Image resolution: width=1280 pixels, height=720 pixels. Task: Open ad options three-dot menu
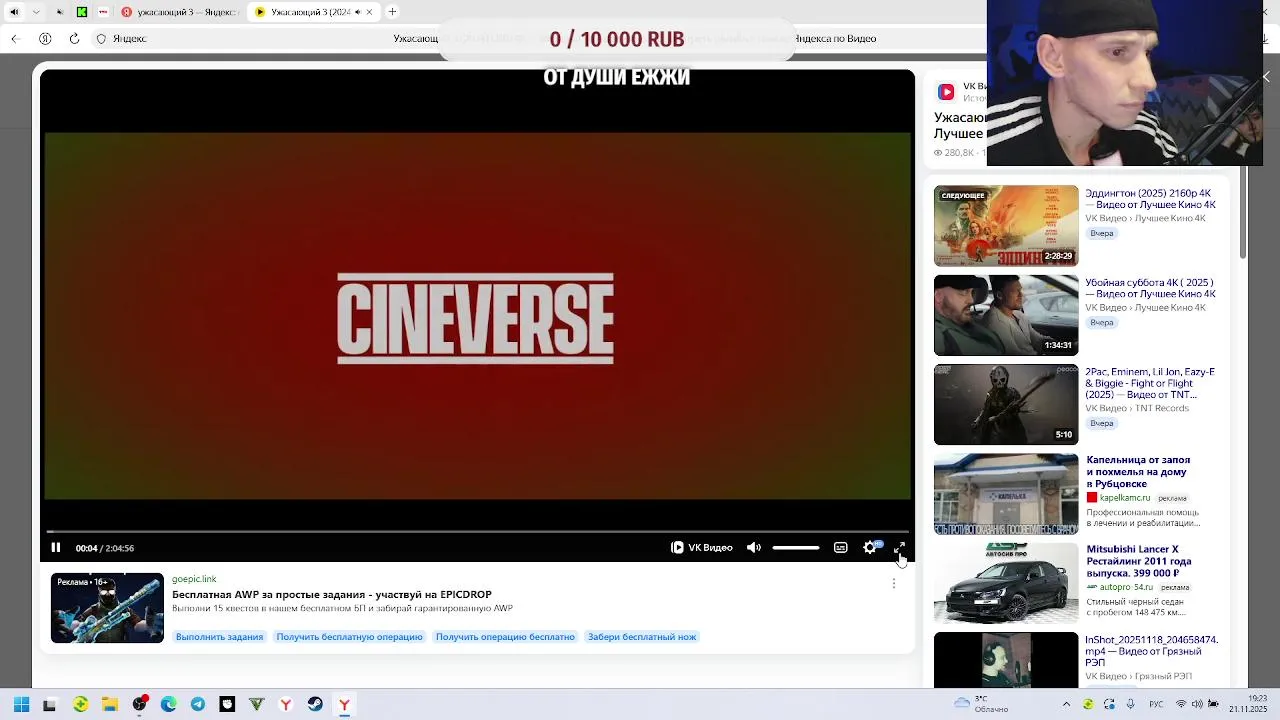tap(894, 583)
